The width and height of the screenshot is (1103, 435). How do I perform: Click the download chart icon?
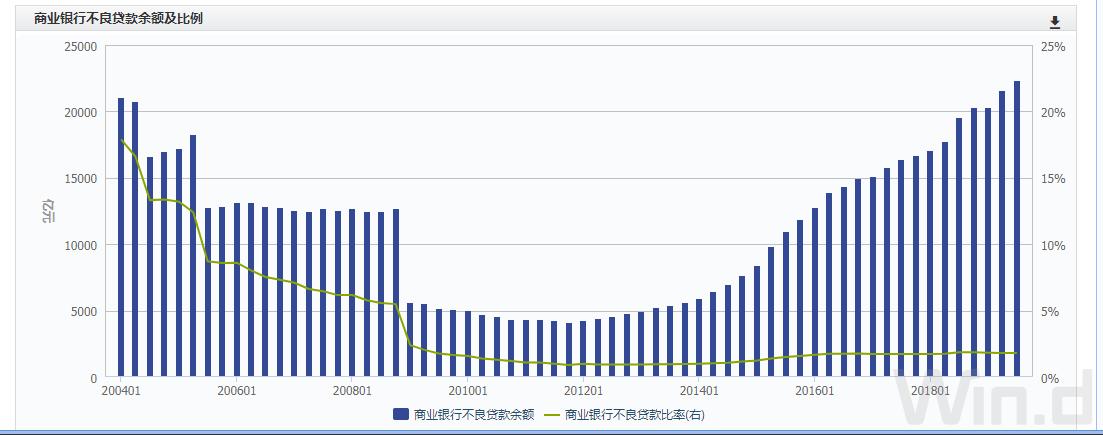1054,23
